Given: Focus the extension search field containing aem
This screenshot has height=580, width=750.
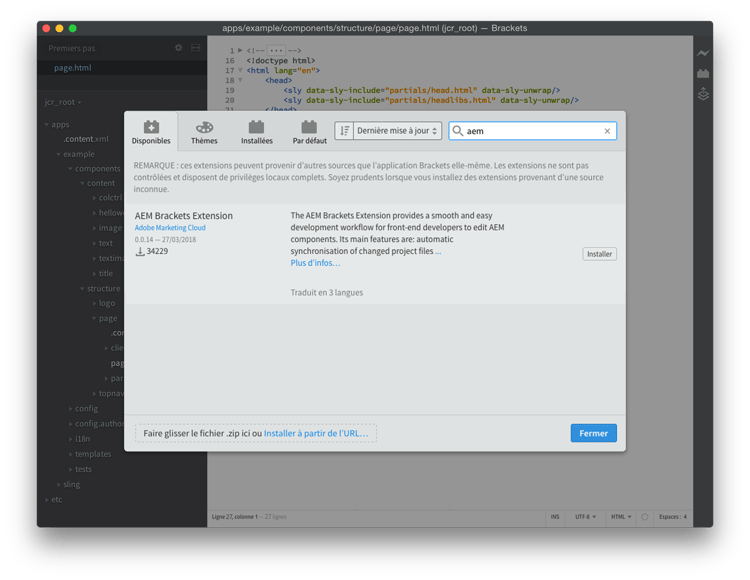Looking at the screenshot, I should (532, 131).
